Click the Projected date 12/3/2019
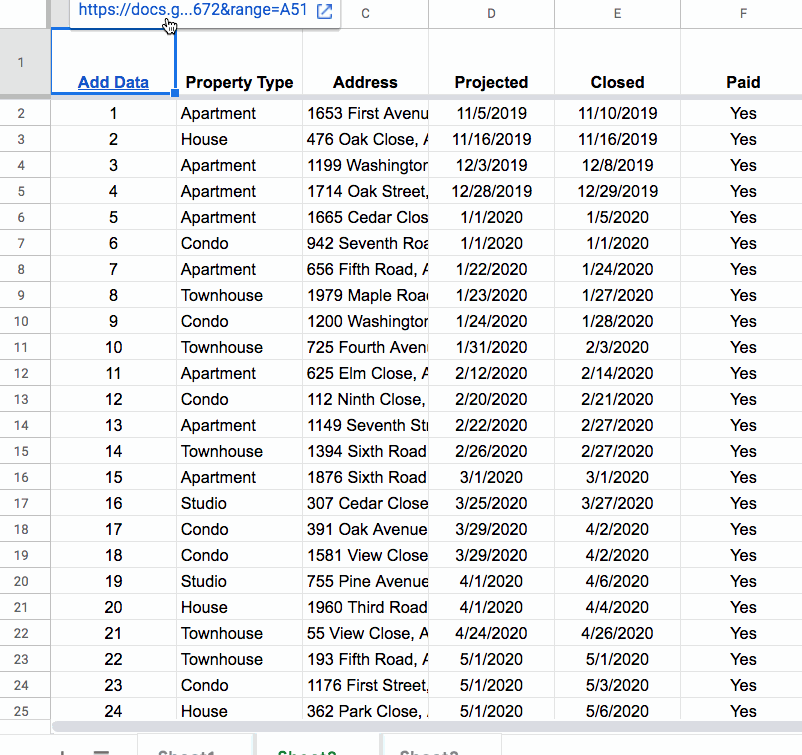802x755 pixels. pos(491,166)
